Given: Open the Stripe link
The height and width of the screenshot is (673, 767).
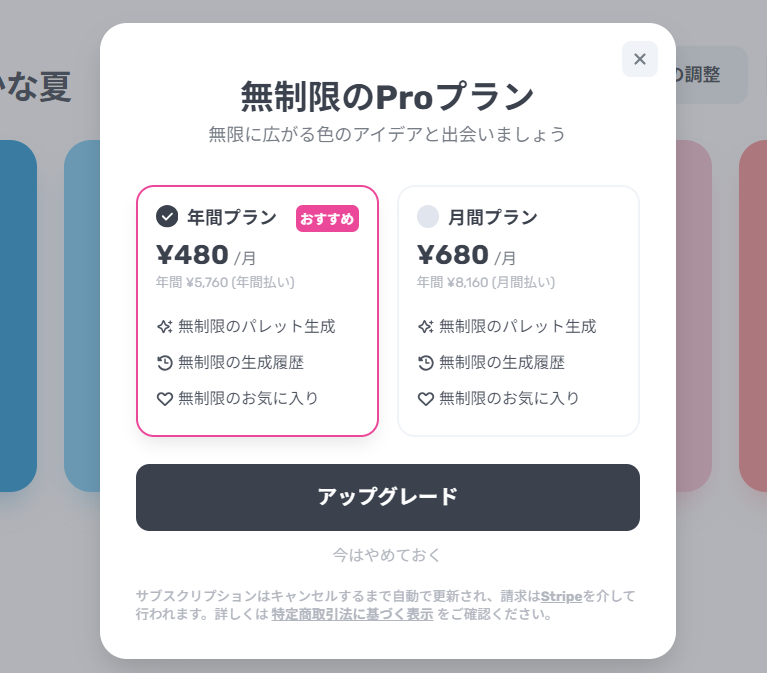Looking at the screenshot, I should tap(561, 596).
